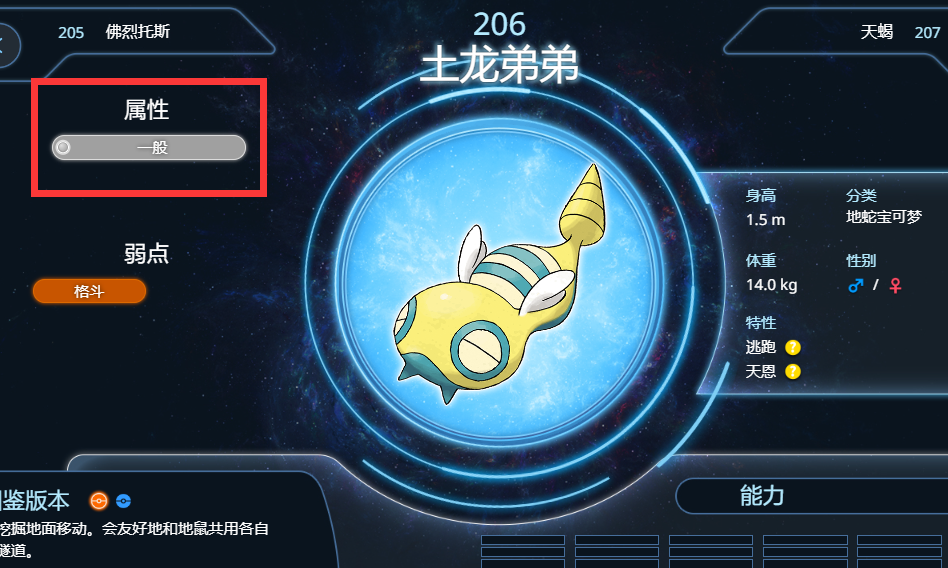Click the 格斗 weakness button

click(89, 291)
